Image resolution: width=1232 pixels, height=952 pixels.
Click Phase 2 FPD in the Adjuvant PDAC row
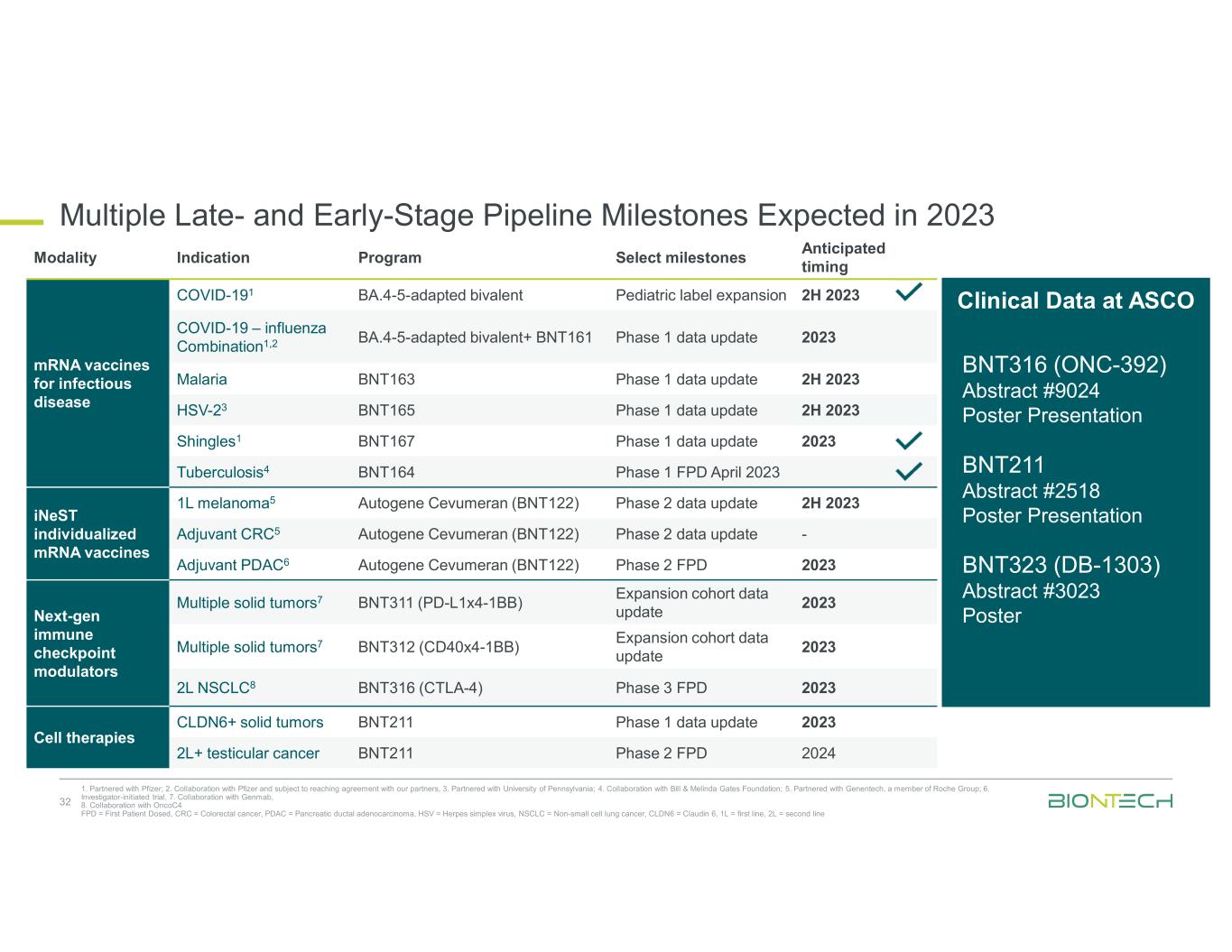[662, 565]
